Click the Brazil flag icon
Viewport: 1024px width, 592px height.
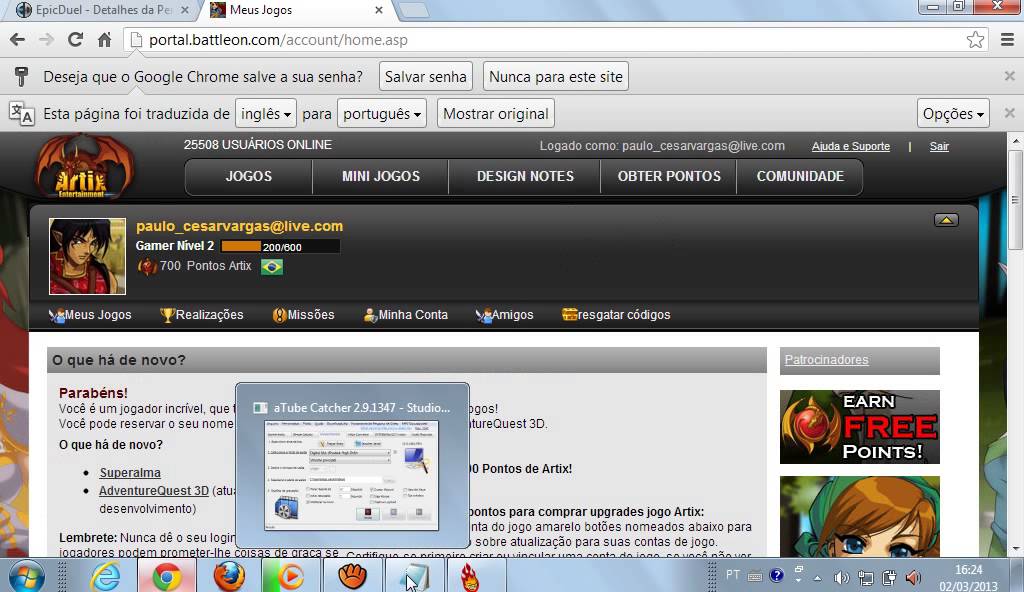coord(272,267)
